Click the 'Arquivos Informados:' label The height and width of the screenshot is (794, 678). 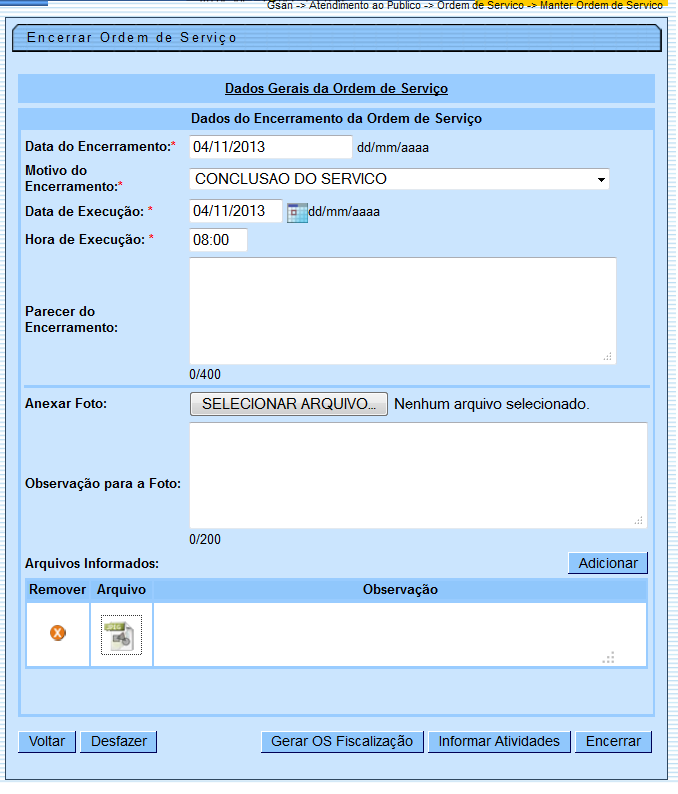click(x=92, y=564)
